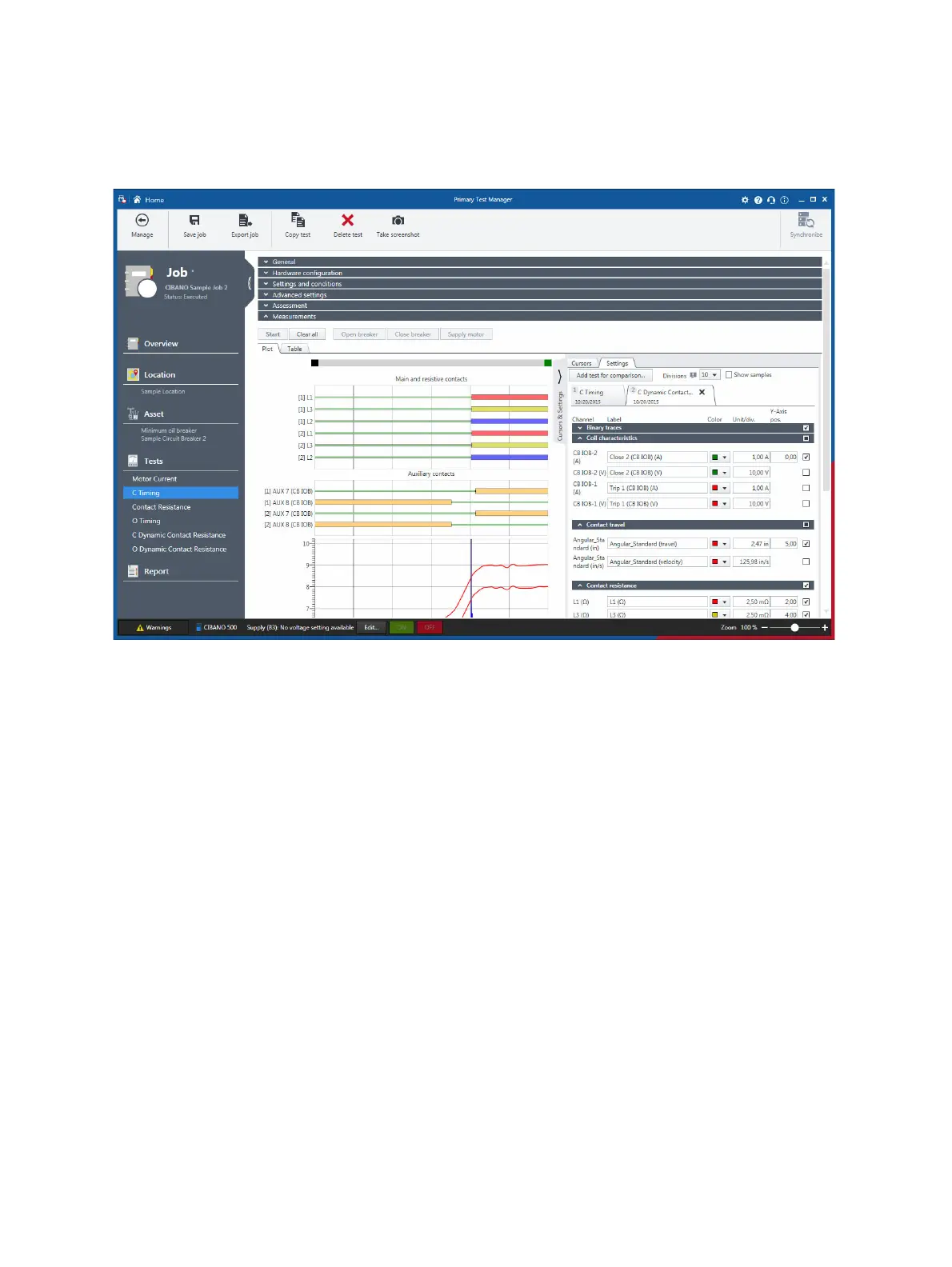Click the Start button

tap(273, 334)
